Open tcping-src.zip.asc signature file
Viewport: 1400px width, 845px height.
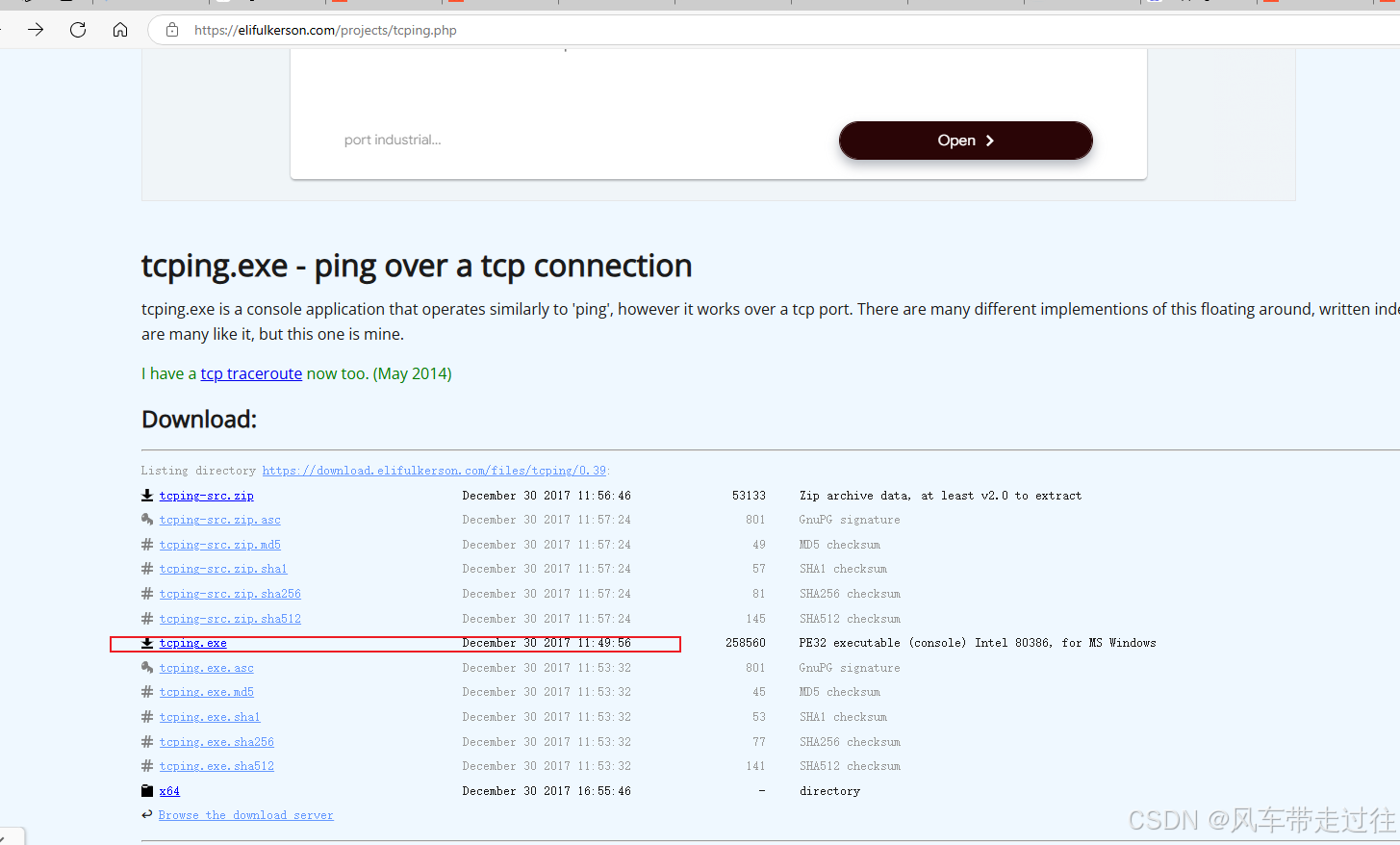tap(220, 520)
